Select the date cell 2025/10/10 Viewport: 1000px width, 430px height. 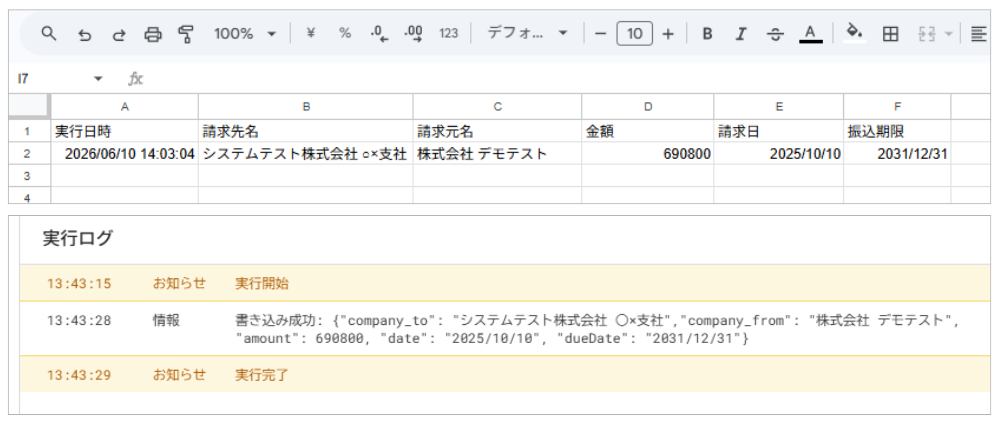pos(779,153)
